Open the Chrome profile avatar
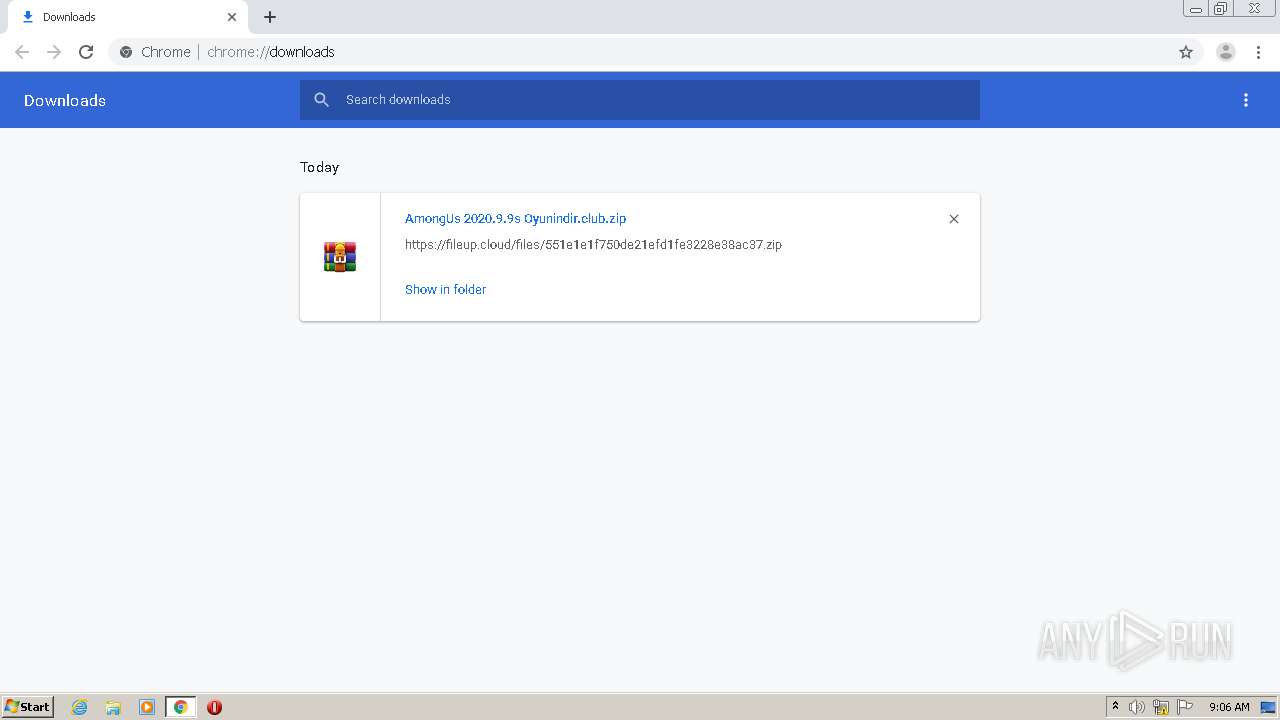1280x720 pixels. pyautogui.click(x=1226, y=52)
